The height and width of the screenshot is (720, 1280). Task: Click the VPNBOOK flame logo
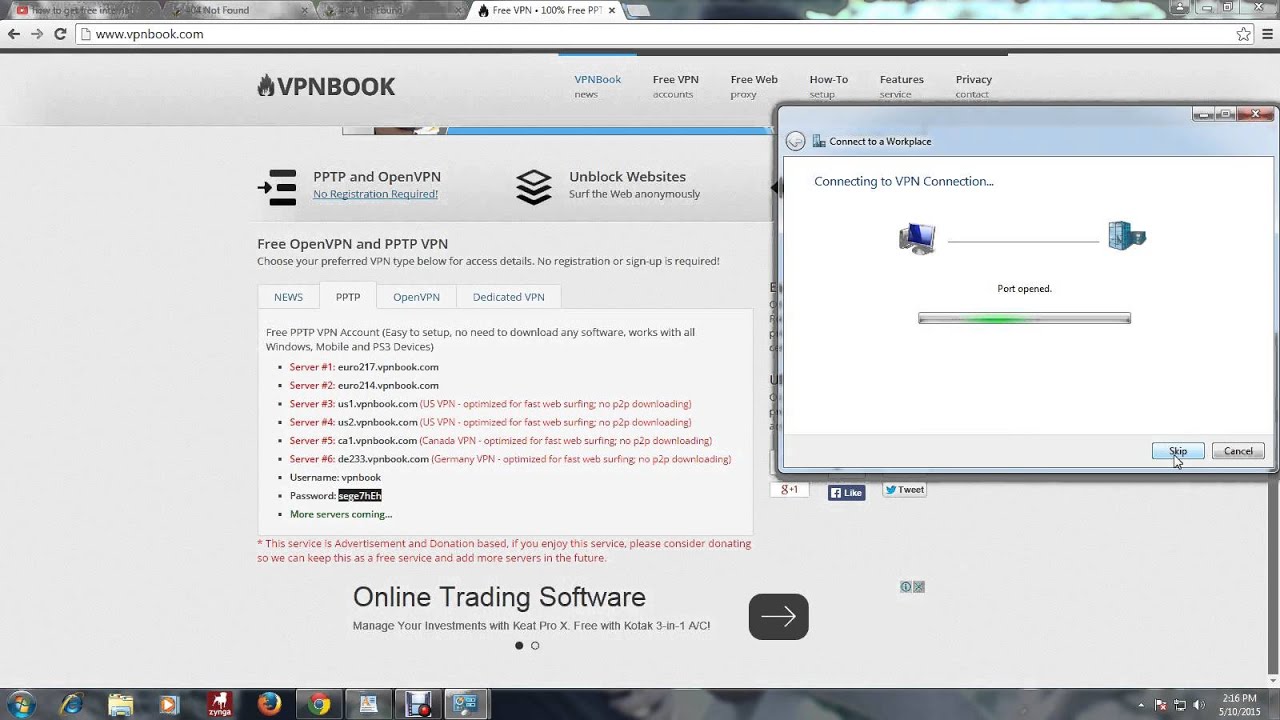(x=326, y=86)
